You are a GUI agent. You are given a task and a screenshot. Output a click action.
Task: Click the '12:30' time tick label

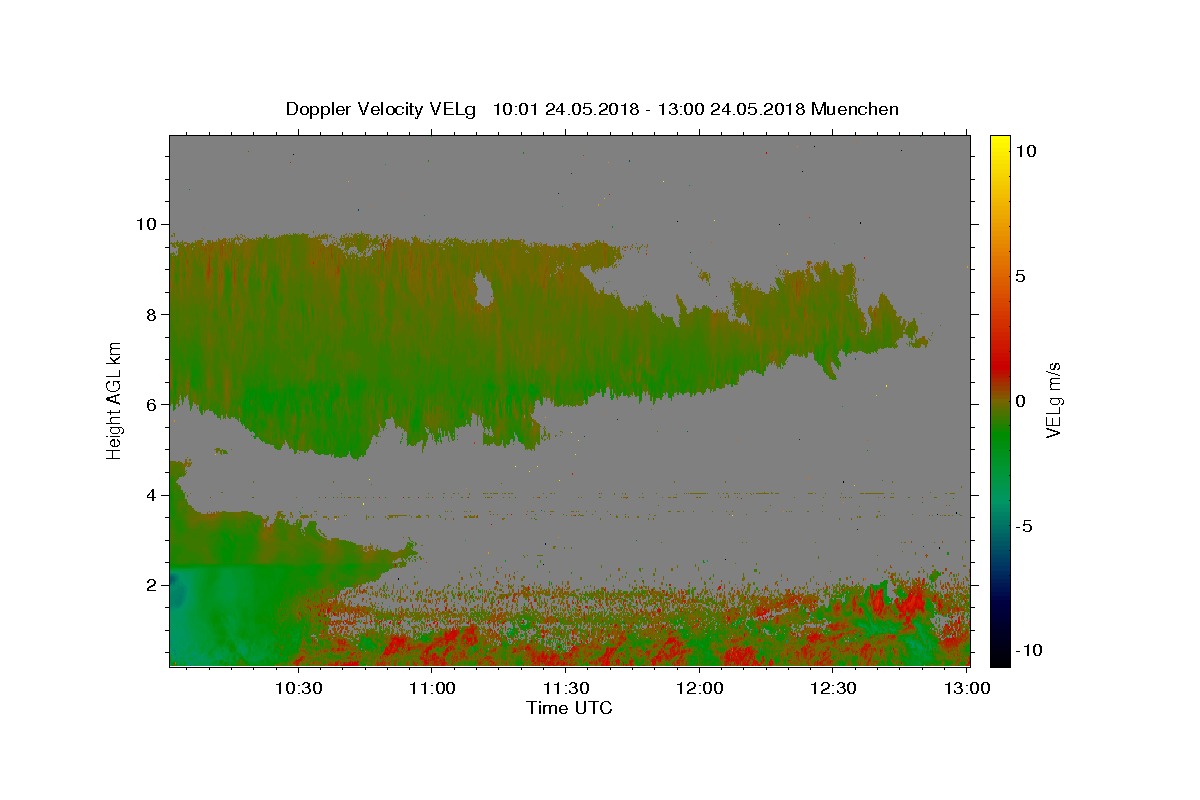833,688
